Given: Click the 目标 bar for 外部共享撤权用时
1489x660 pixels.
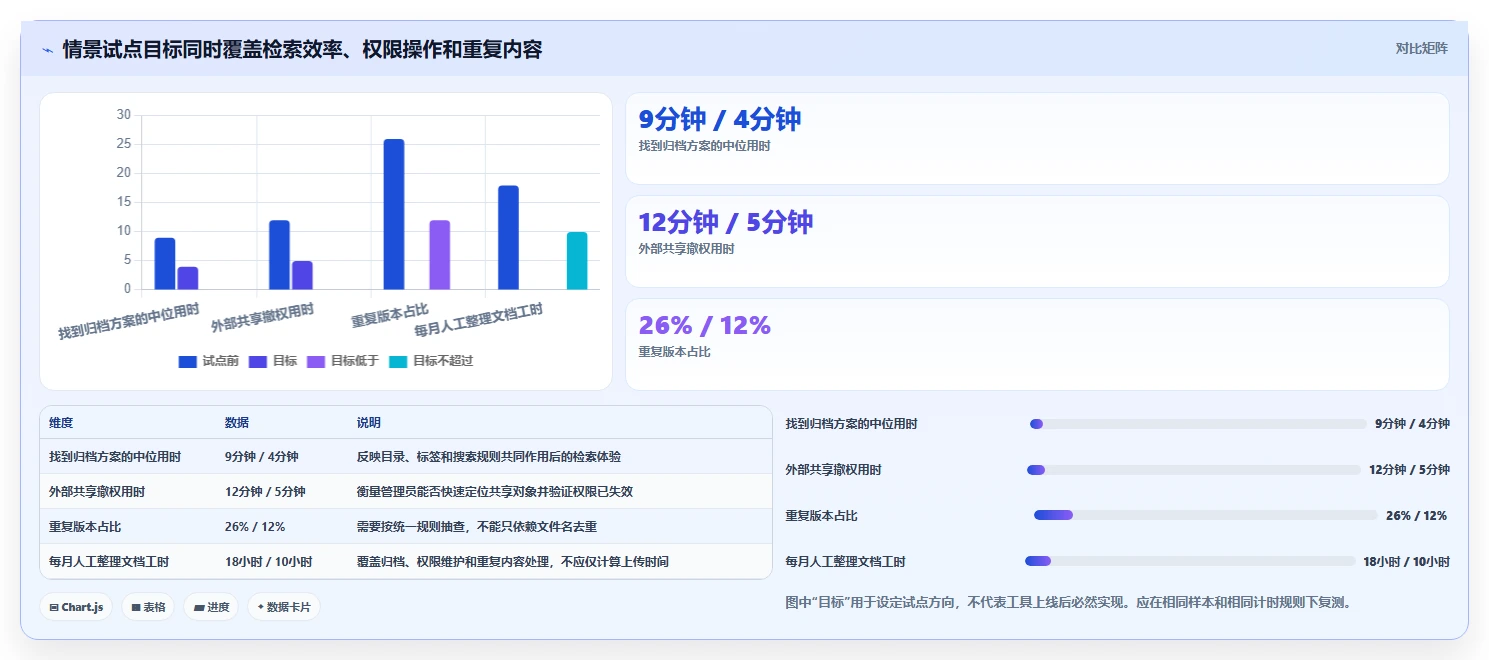Looking at the screenshot, I should pyautogui.click(x=302, y=275).
